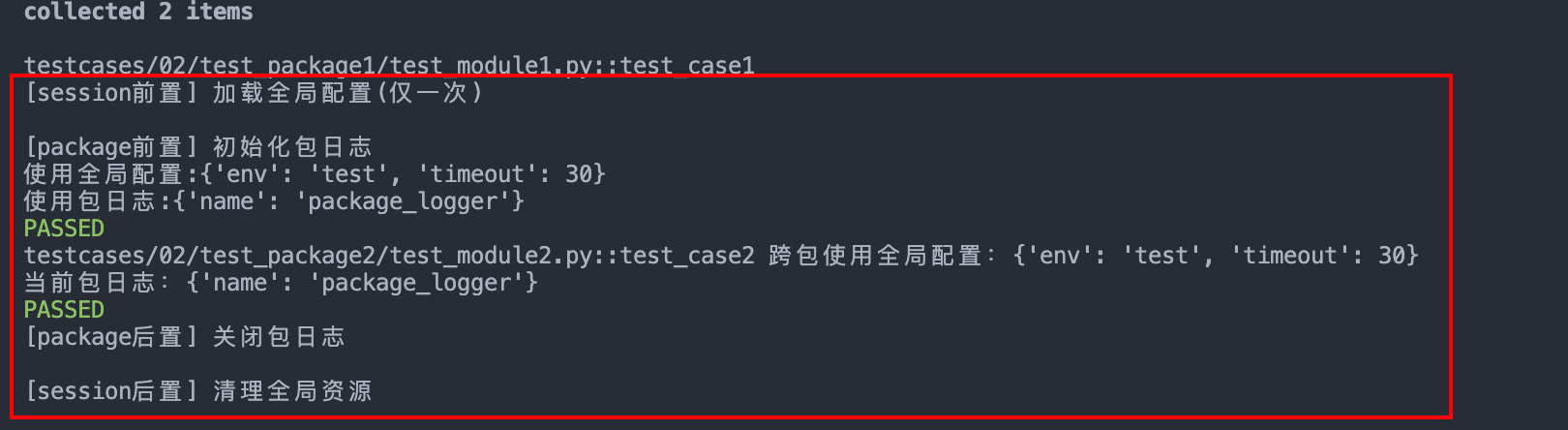Click the second green PASSED result
Image resolution: width=1568 pixels, height=430 pixels.
[x=64, y=310]
